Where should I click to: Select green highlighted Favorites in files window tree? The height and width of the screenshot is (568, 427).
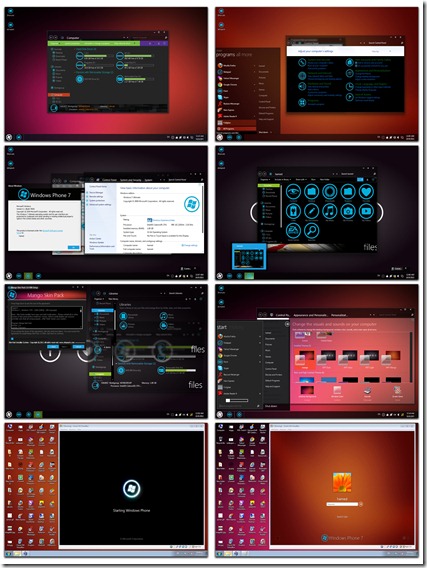[x=269, y=185]
